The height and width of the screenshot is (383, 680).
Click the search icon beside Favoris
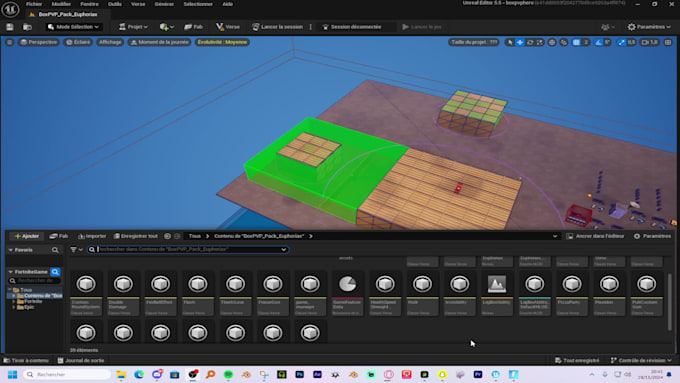(55, 250)
